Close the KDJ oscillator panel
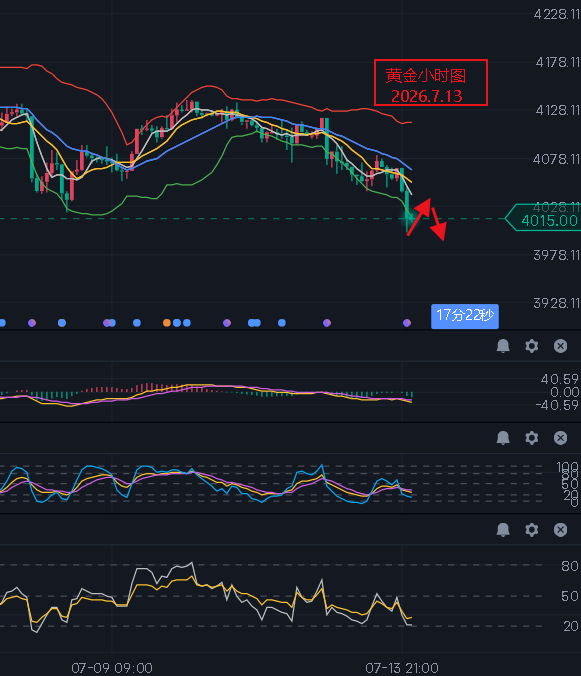581x676 pixels. point(560,438)
